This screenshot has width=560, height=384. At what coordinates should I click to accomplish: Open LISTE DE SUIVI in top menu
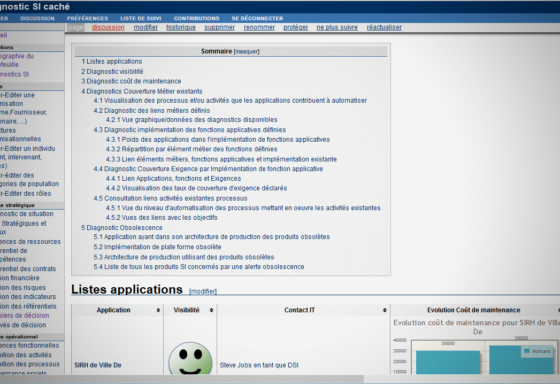coord(141,19)
